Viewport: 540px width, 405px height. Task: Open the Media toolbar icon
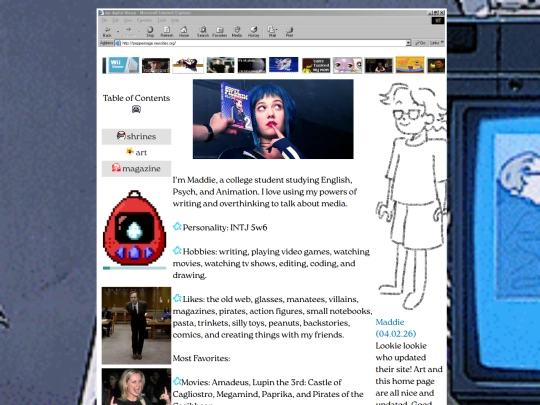click(237, 30)
